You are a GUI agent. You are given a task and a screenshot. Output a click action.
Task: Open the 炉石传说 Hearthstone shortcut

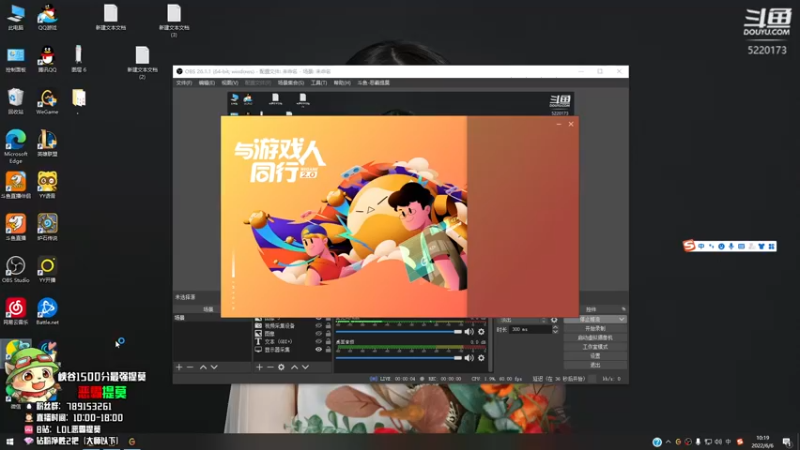(x=47, y=228)
